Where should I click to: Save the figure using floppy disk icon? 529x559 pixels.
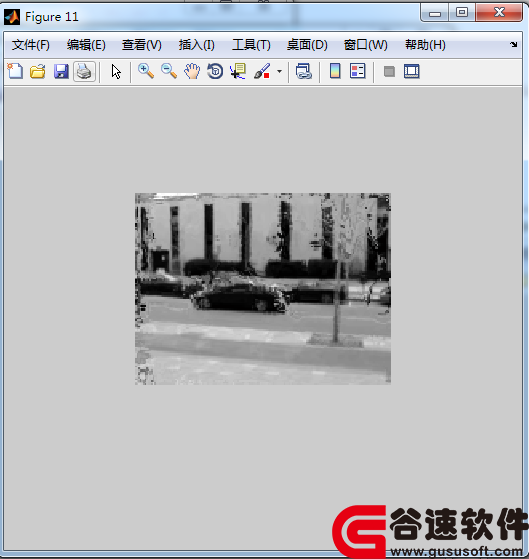(x=61, y=72)
